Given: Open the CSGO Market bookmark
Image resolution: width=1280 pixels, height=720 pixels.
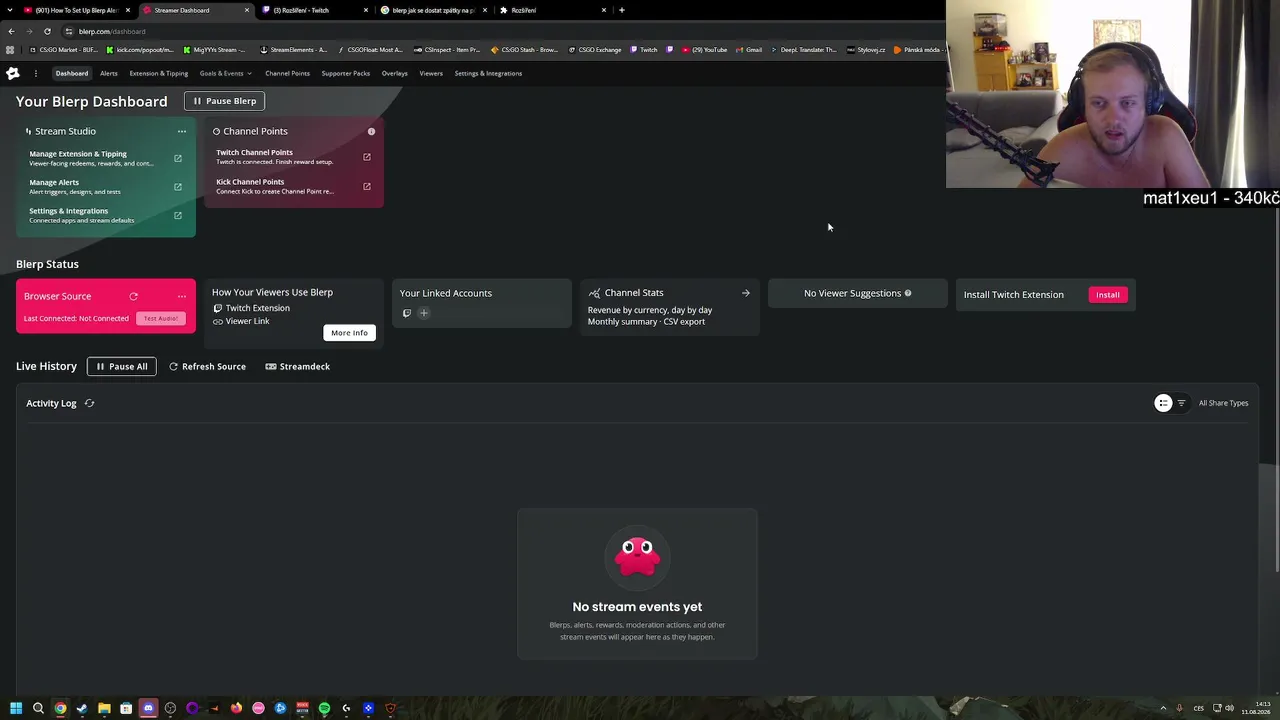Looking at the screenshot, I should click(64, 50).
